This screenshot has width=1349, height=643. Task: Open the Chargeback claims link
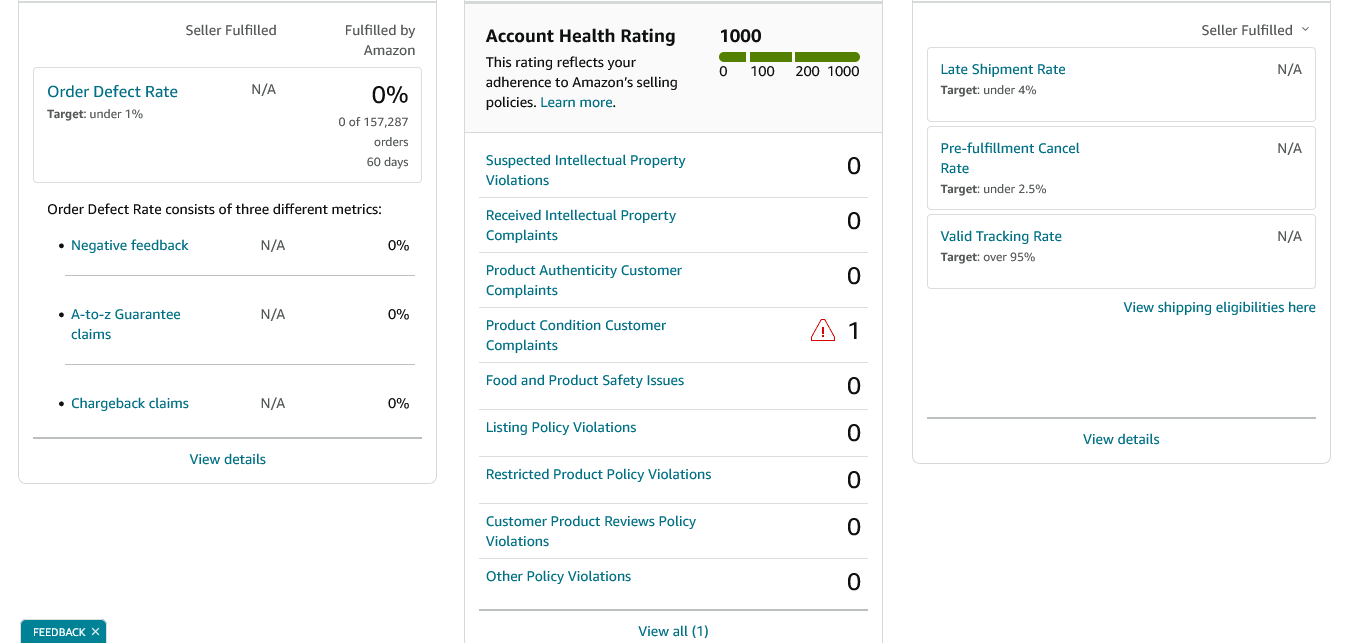pos(130,403)
